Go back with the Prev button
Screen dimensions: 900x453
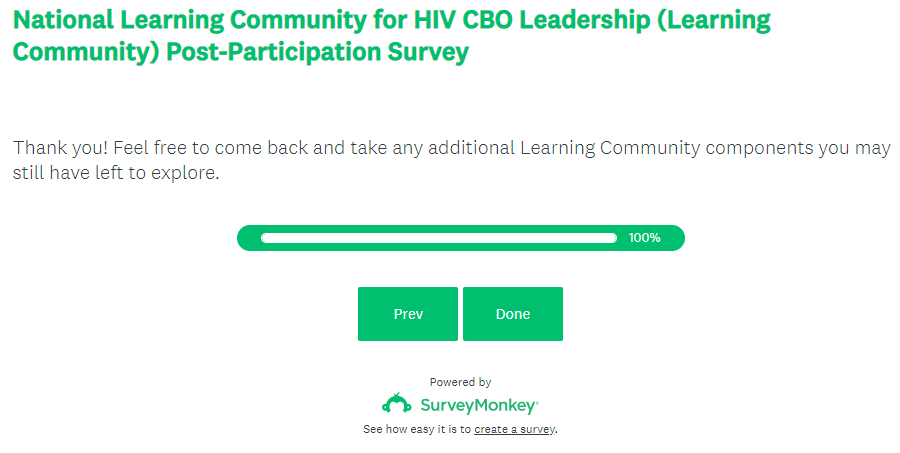point(408,314)
